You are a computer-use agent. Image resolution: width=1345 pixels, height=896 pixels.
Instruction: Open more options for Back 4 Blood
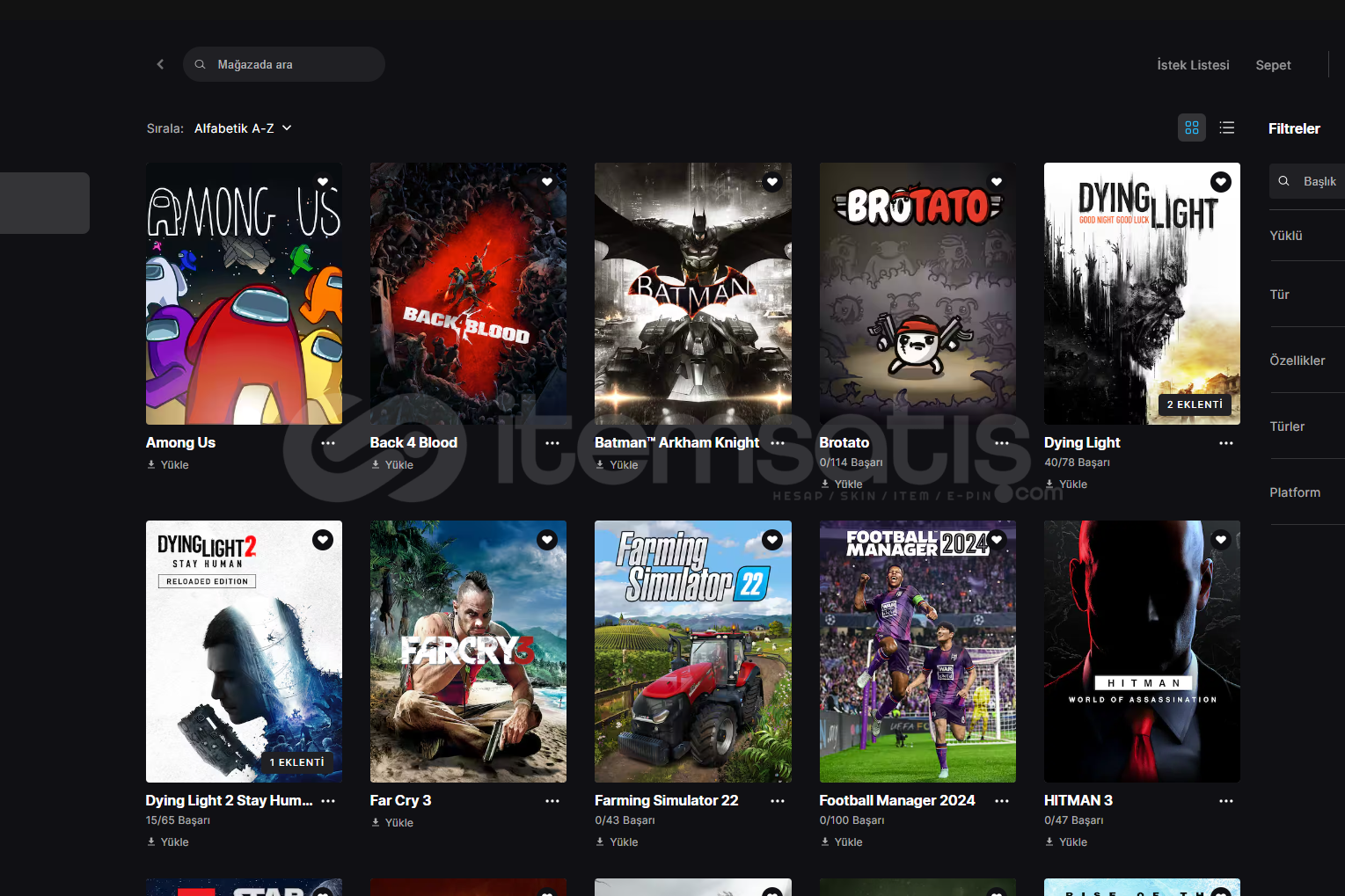click(x=552, y=443)
